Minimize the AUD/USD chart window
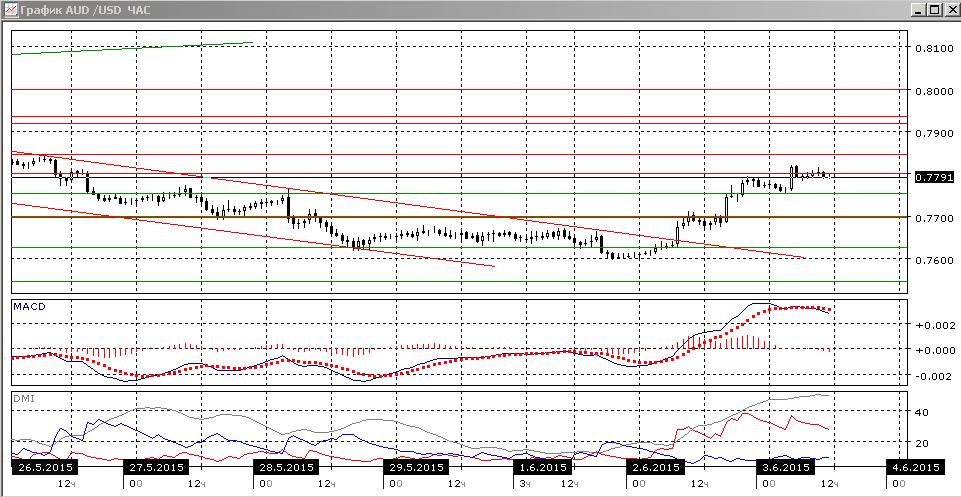This screenshot has width=961, height=497. (917, 10)
